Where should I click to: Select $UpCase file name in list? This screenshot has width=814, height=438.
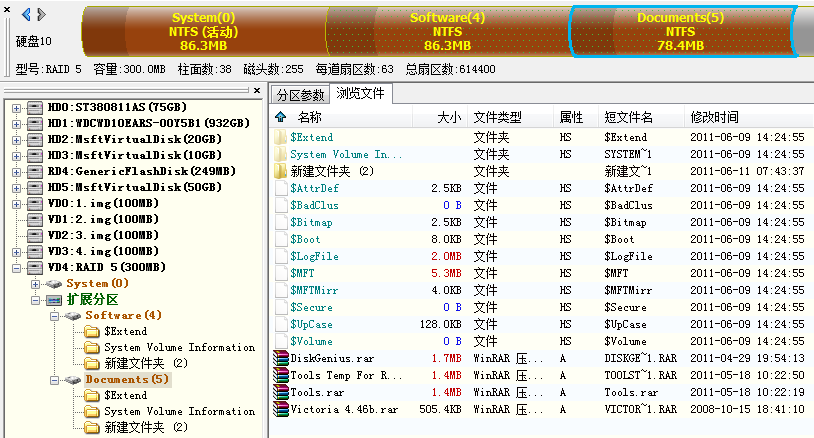click(x=311, y=325)
